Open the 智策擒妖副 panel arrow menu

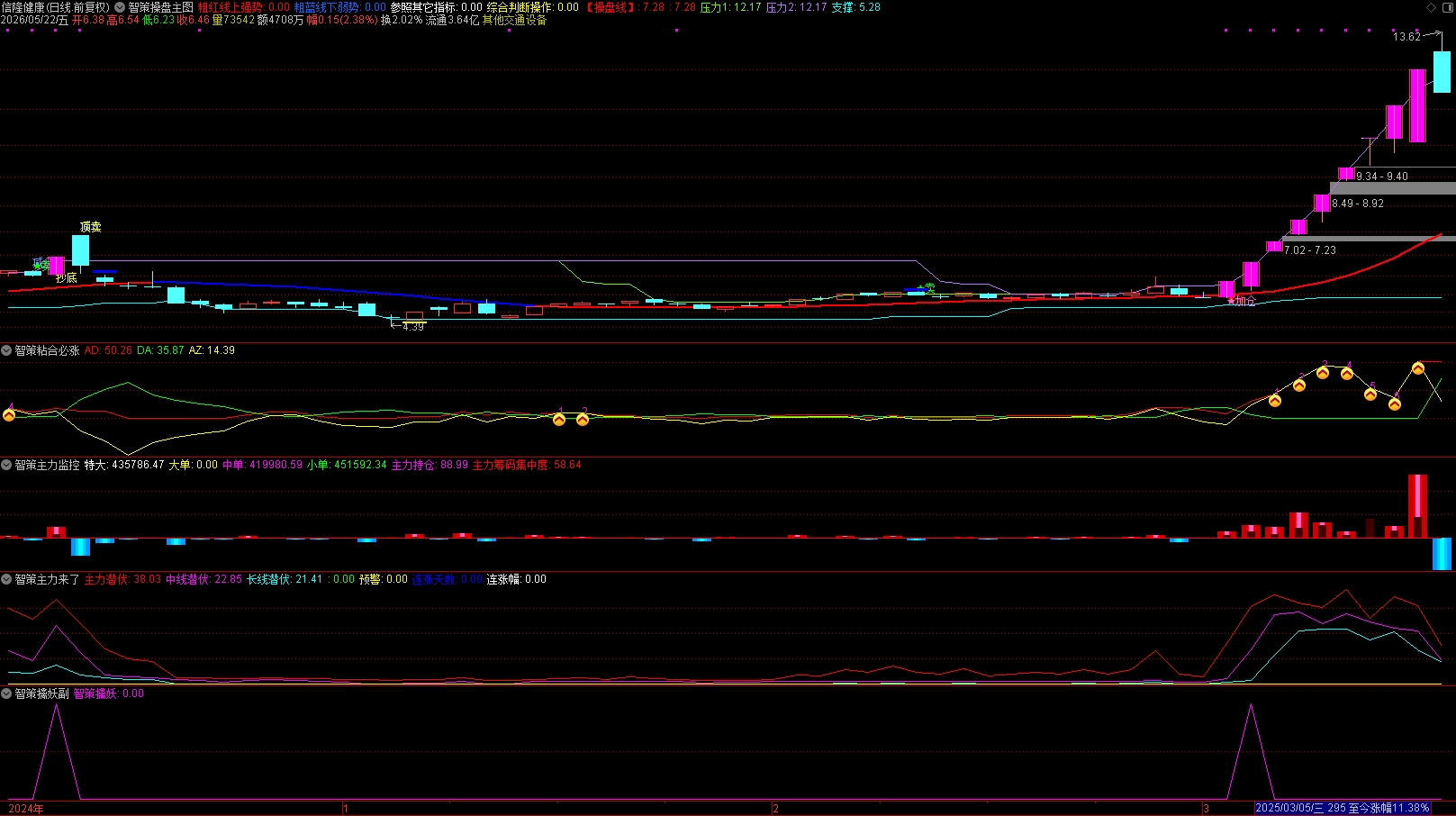pyautogui.click(x=6, y=694)
